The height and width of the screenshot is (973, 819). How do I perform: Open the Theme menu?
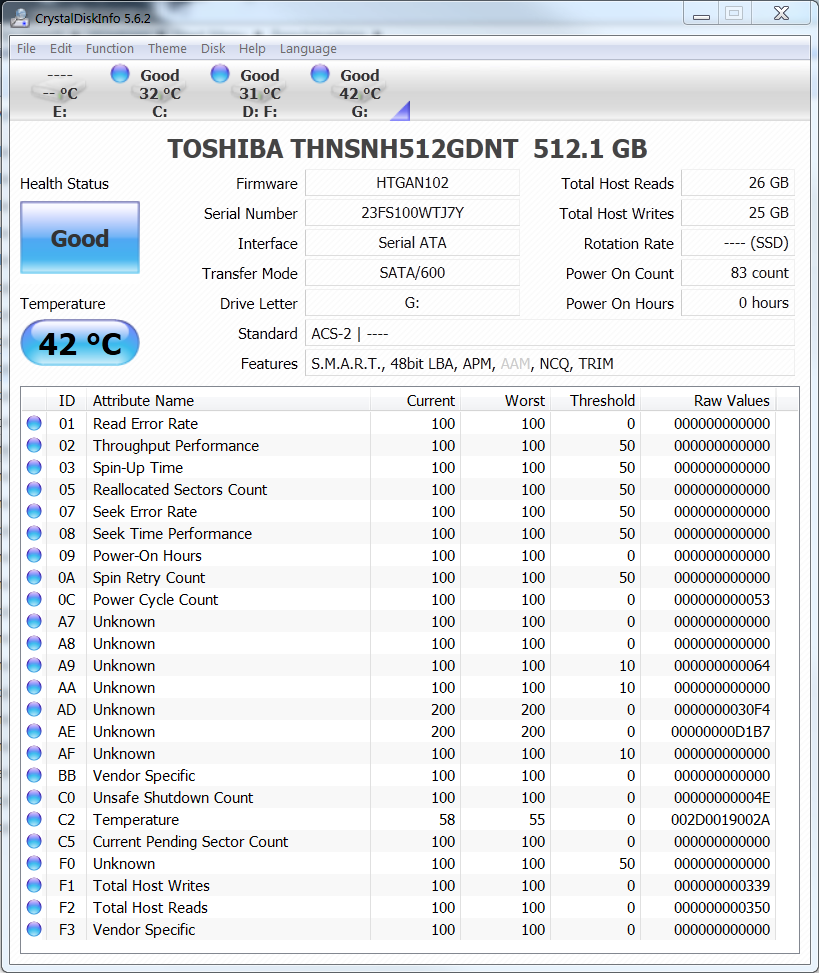(x=167, y=49)
